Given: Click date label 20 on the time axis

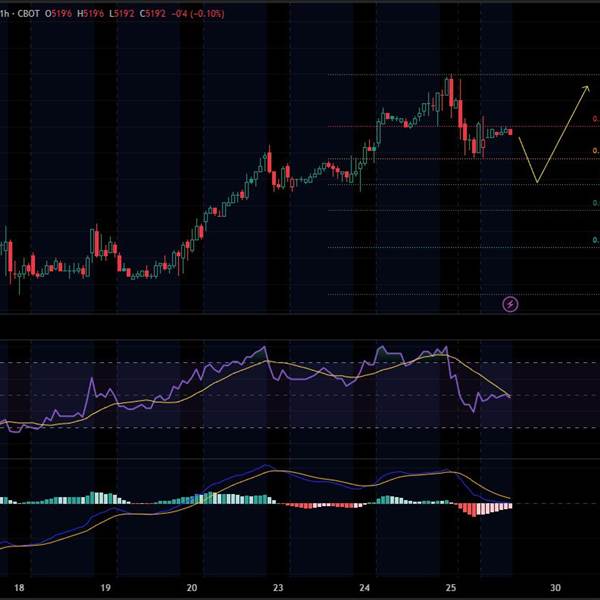Looking at the screenshot, I should 192,587.
